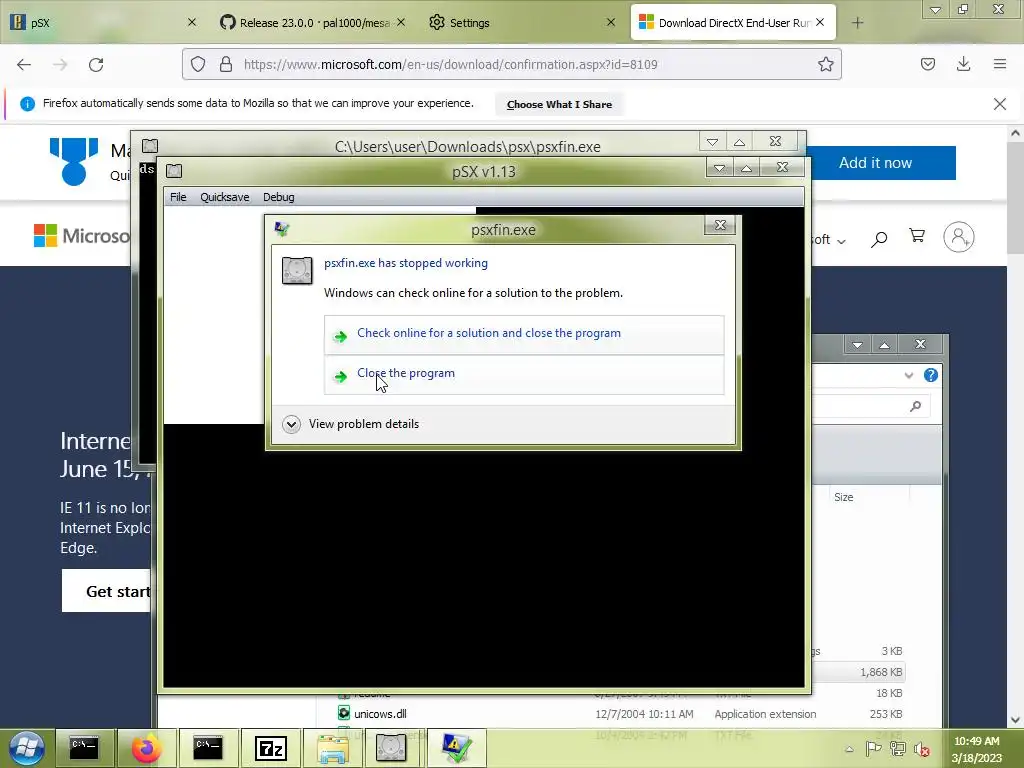
Task: Open the pSX window system menu icon
Action: [174, 171]
